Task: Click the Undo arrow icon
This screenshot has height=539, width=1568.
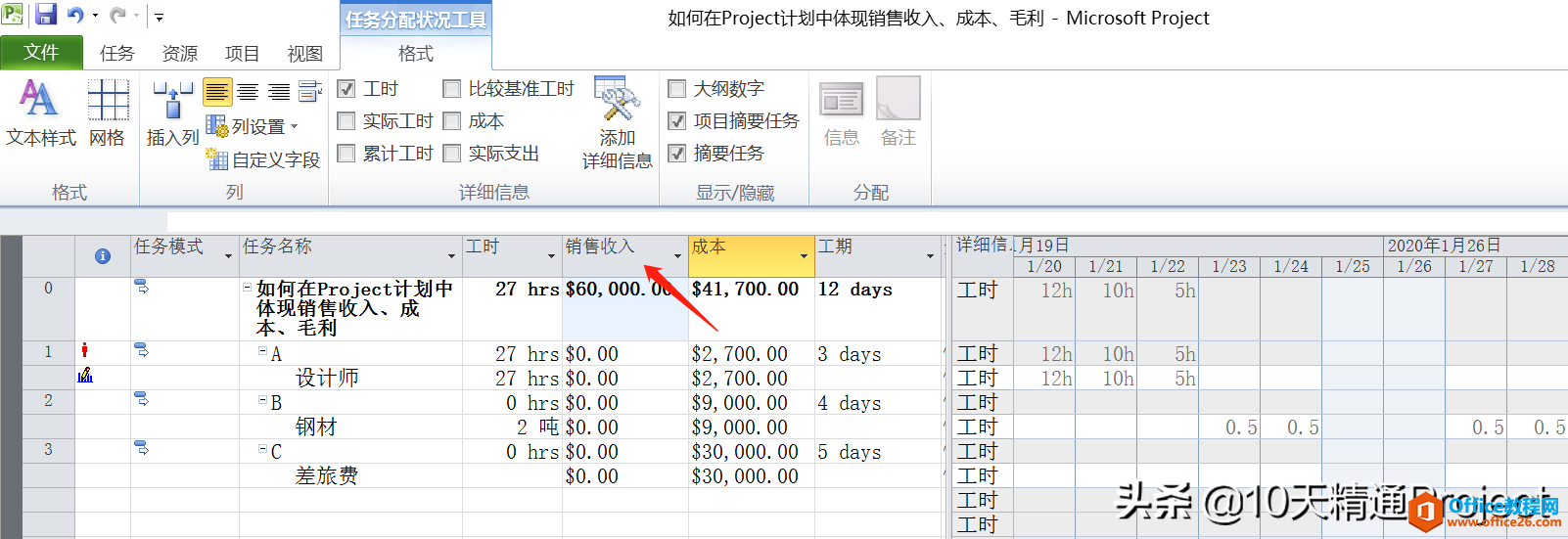Action: tap(75, 15)
